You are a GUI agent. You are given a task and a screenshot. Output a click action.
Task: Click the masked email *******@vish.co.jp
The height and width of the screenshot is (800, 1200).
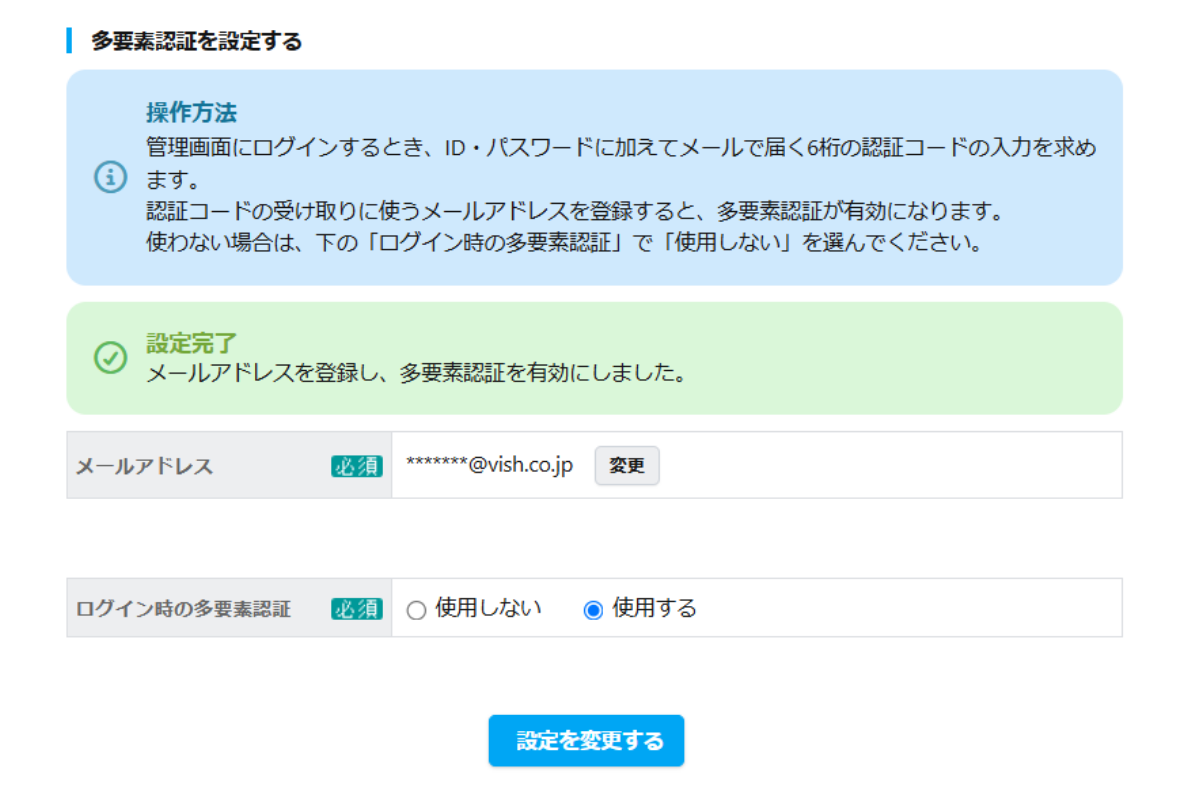490,465
